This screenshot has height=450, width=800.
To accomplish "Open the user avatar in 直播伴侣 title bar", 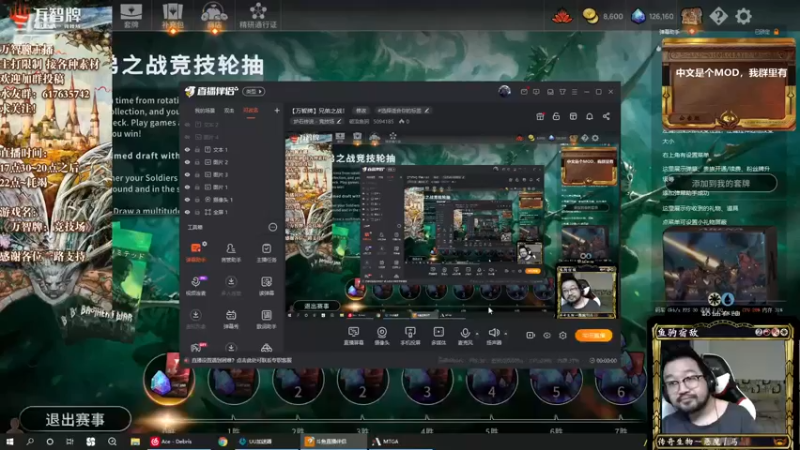I will tap(505, 91).
